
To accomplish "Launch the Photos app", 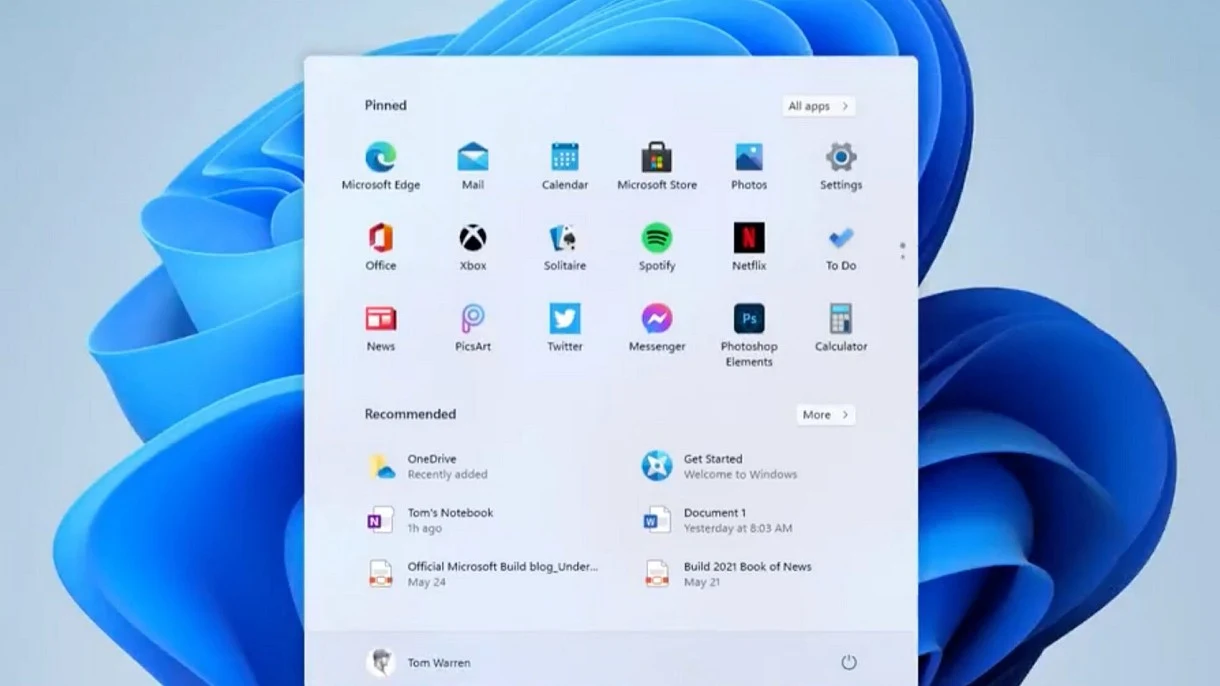I will point(748,158).
